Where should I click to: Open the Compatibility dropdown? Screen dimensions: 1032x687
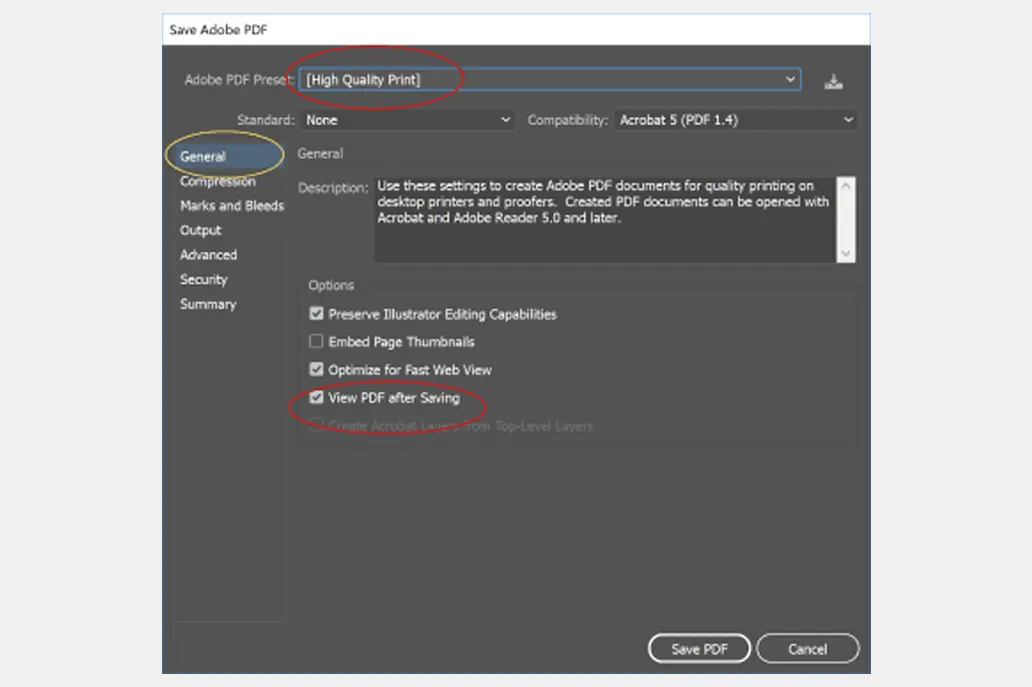tap(735, 120)
